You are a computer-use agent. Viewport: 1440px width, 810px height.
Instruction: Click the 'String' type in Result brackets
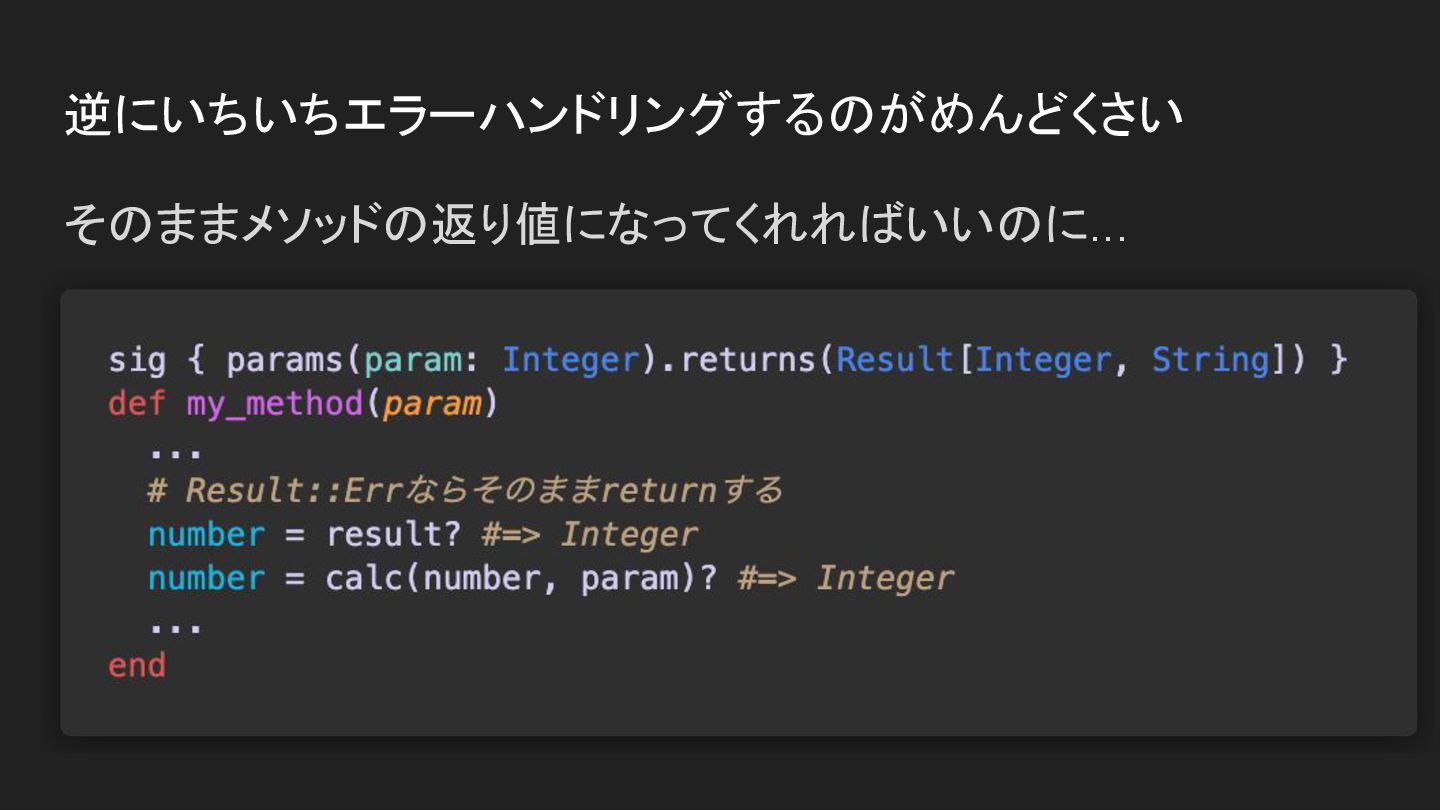click(1210, 359)
